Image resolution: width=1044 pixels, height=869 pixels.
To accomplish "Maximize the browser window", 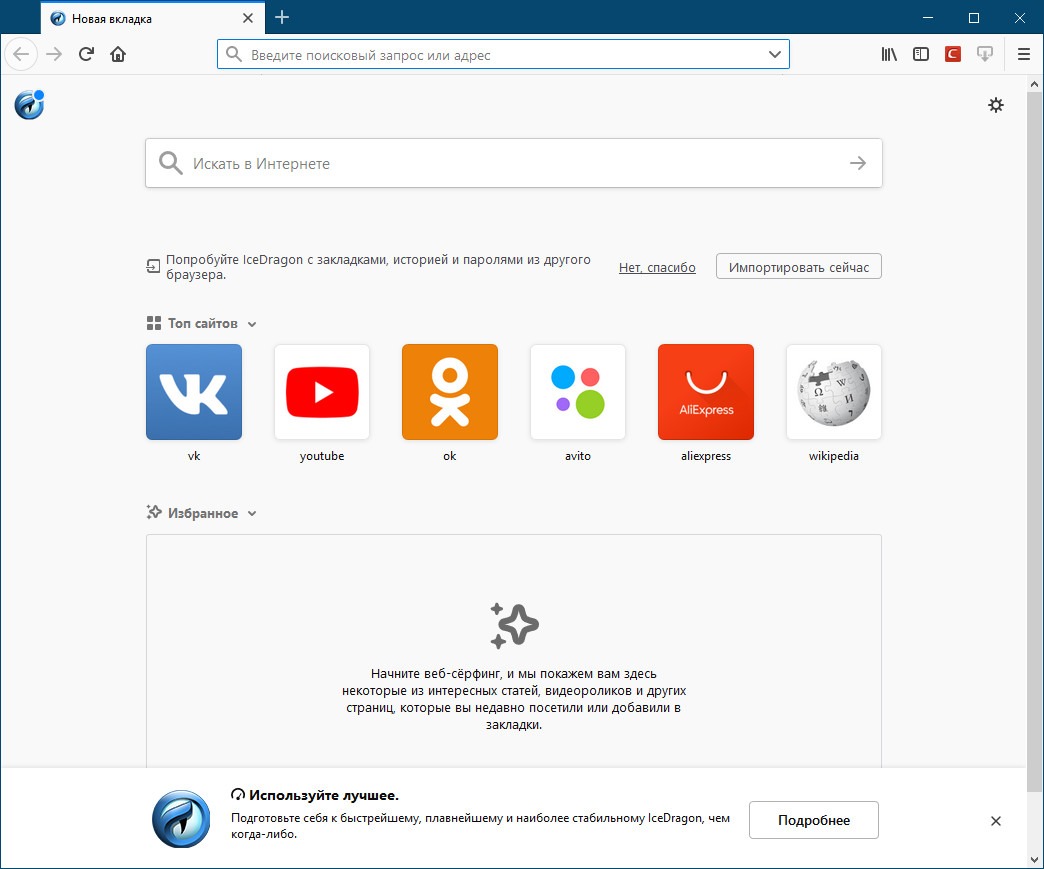I will tap(973, 17).
